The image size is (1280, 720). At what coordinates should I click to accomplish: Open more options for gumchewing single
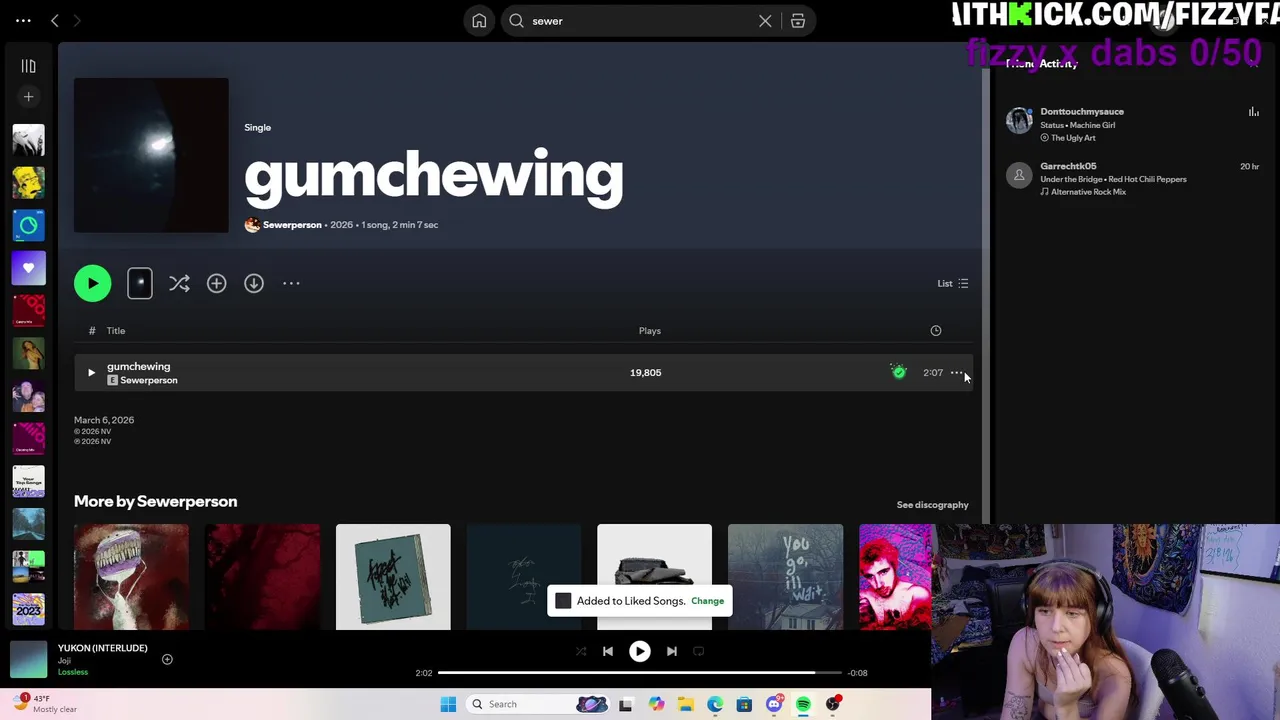tap(291, 283)
